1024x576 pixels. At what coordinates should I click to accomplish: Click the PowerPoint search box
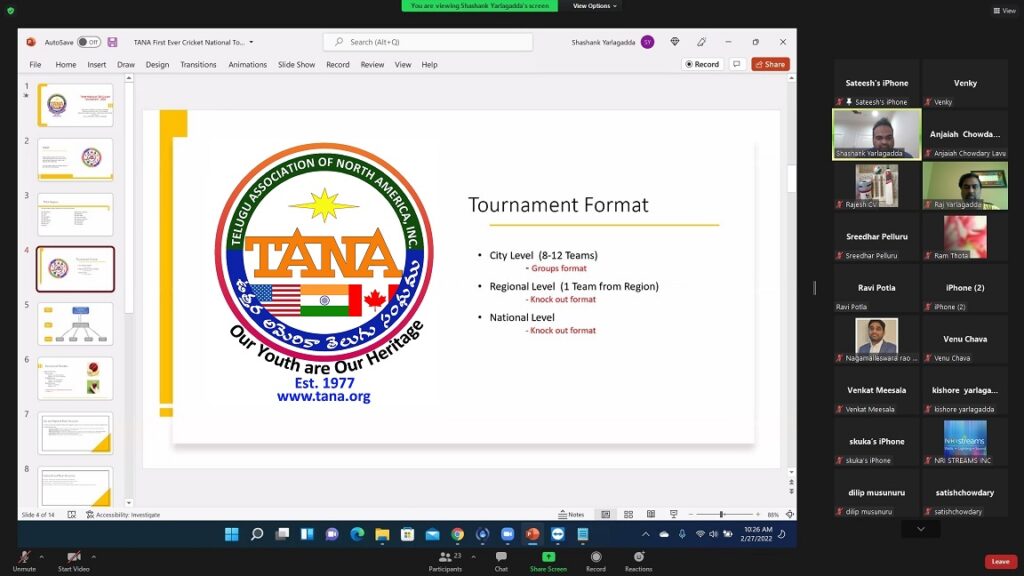click(428, 42)
